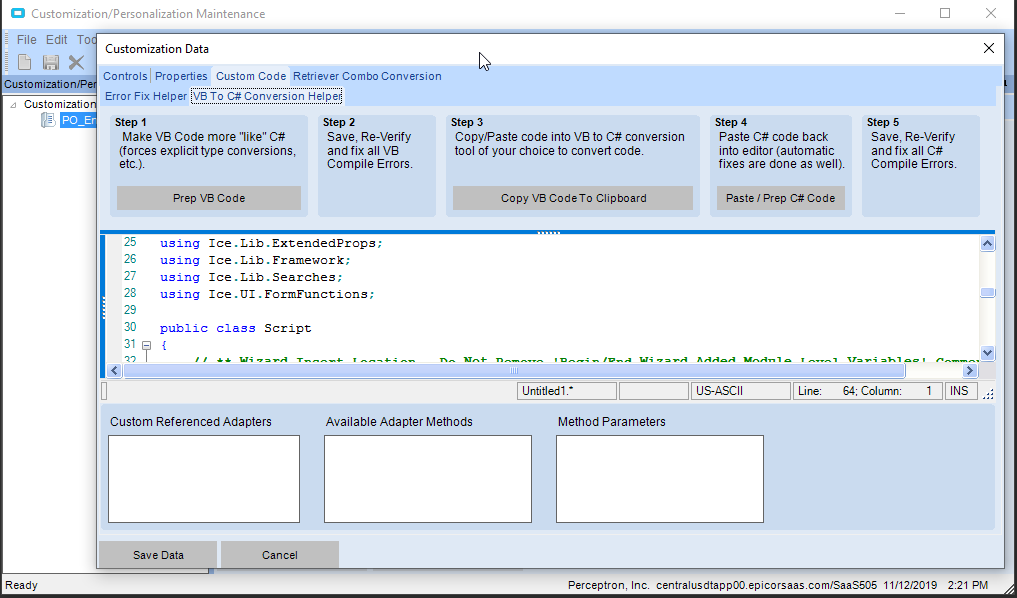The image size is (1017, 598).
Task: Click the 11/12/2019 date in status bar
Action: click(x=911, y=585)
